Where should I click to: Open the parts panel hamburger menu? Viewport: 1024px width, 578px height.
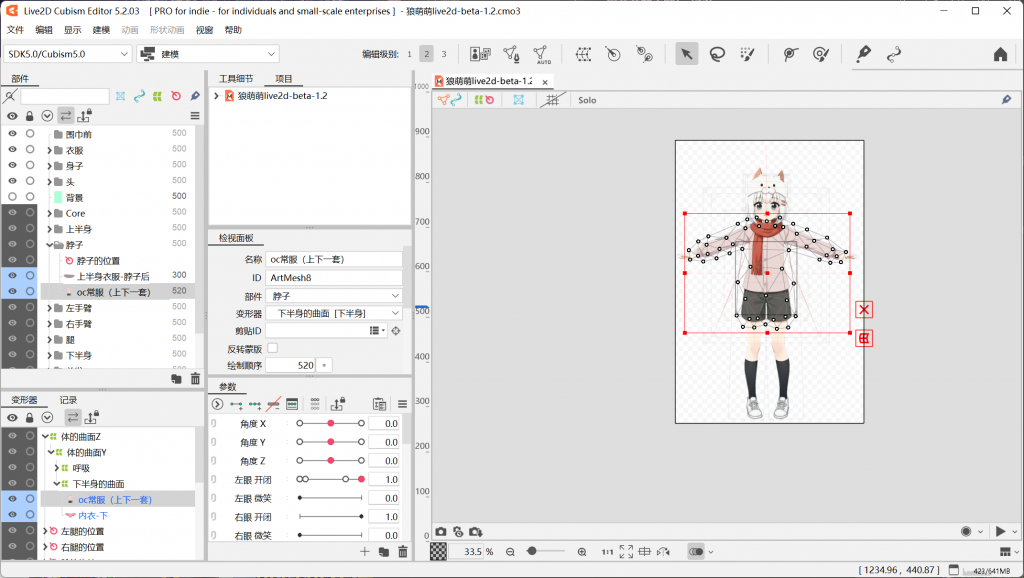point(195,116)
